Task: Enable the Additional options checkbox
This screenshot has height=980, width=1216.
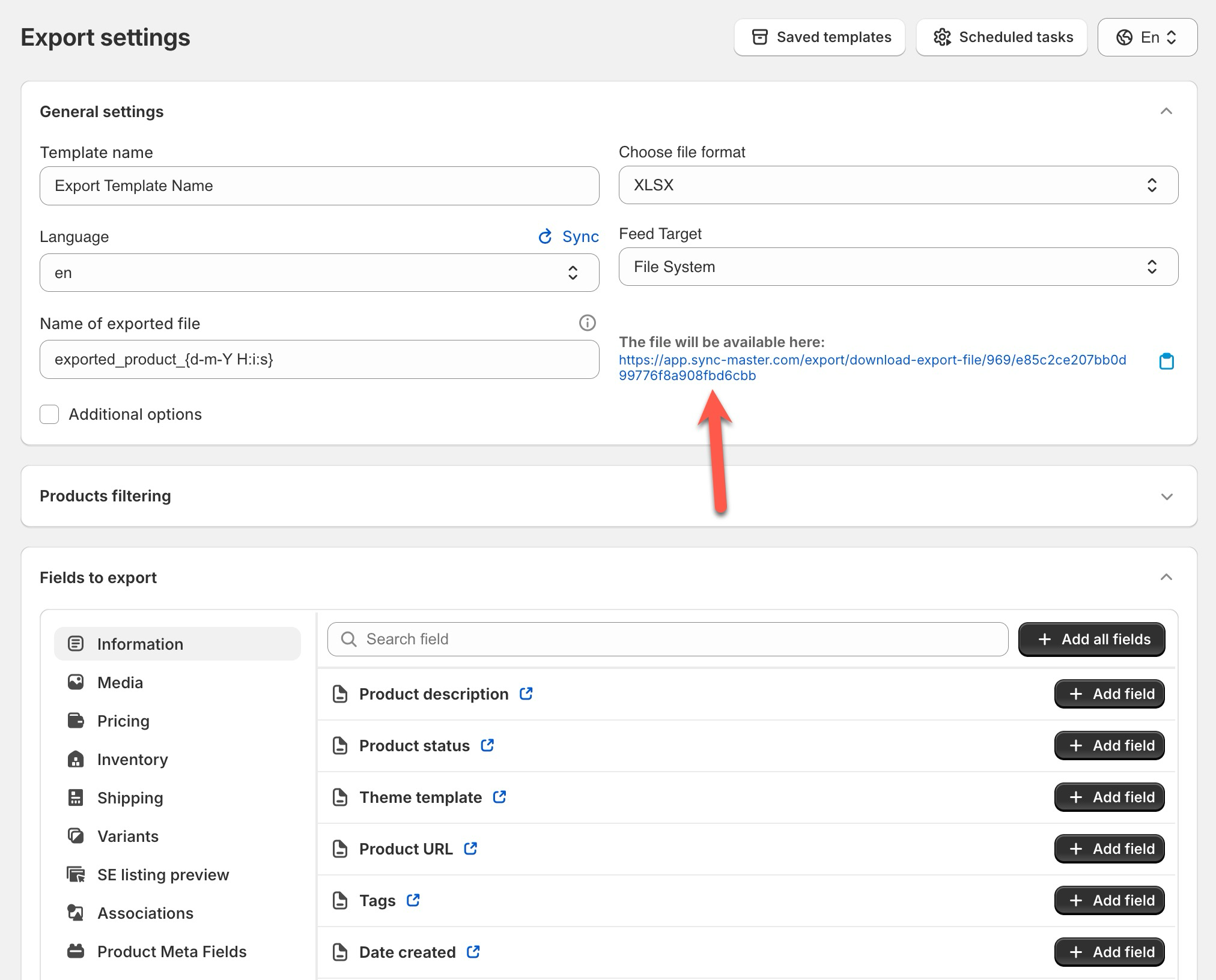Action: click(49, 414)
